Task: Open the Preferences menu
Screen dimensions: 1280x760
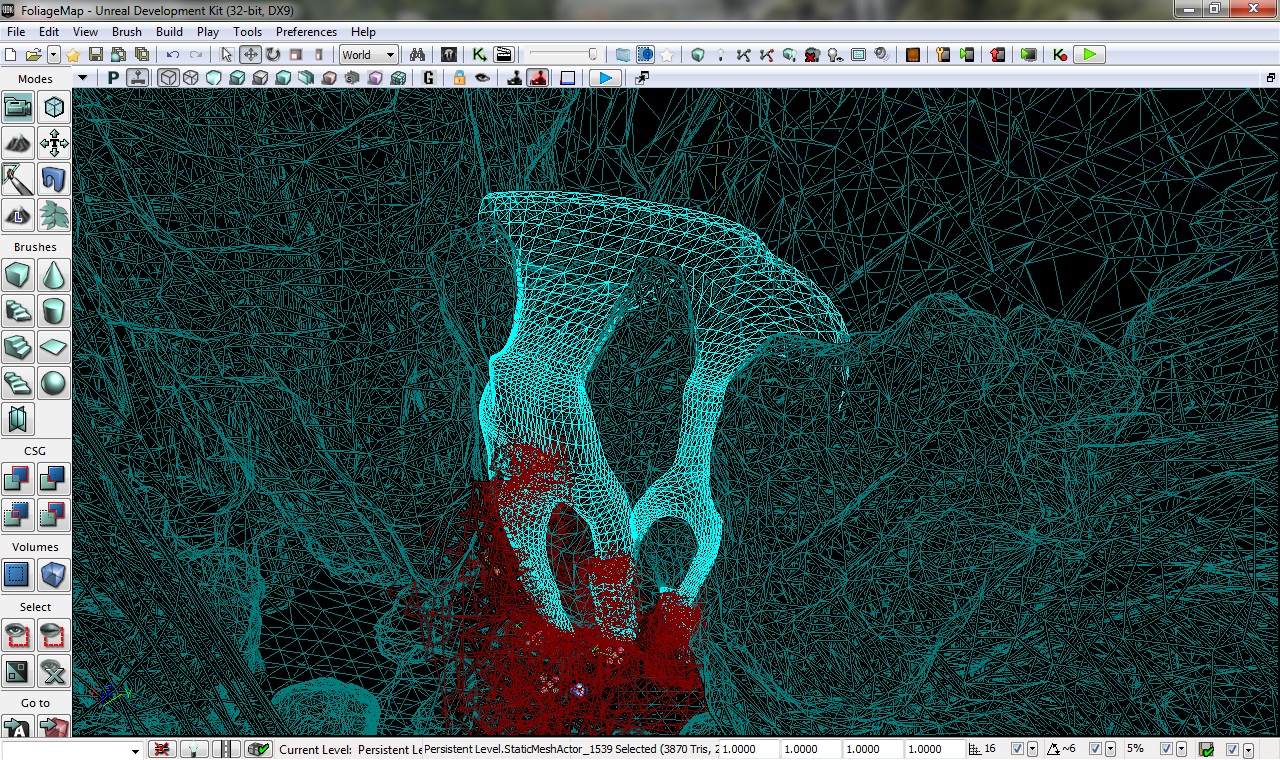Action: pyautogui.click(x=306, y=32)
